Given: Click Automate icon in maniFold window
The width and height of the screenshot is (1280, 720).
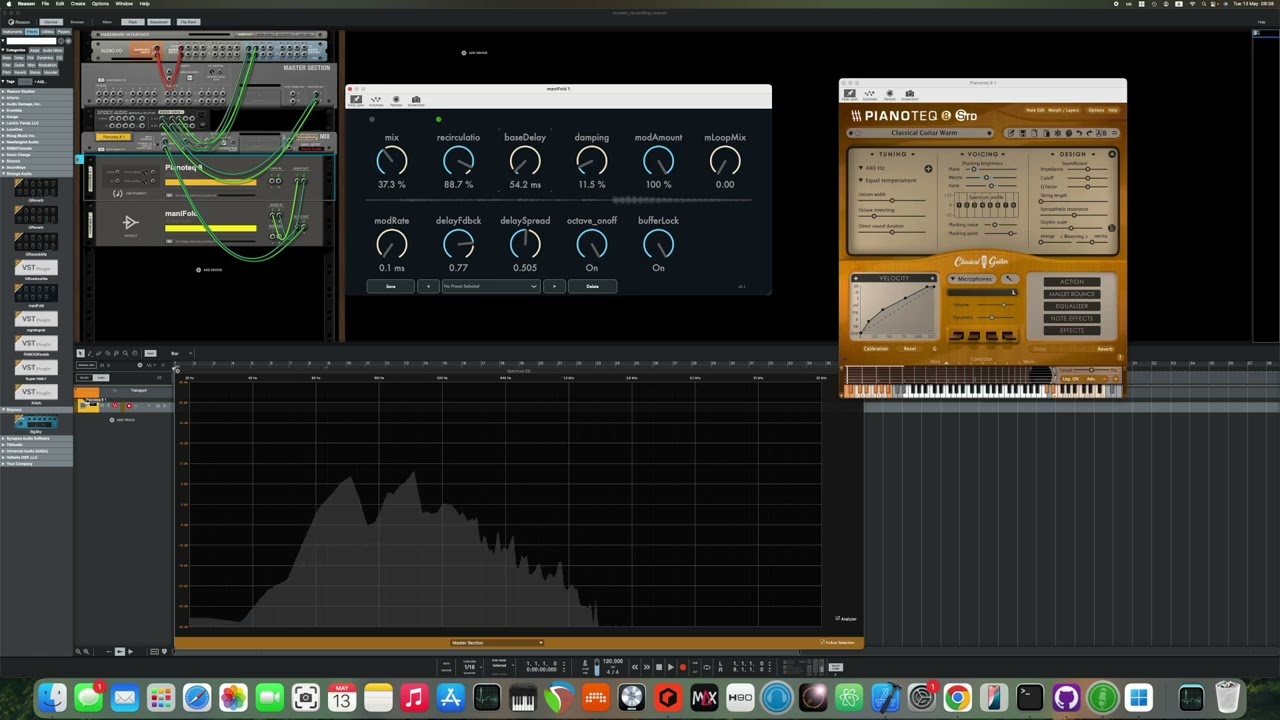Looking at the screenshot, I should [376, 99].
